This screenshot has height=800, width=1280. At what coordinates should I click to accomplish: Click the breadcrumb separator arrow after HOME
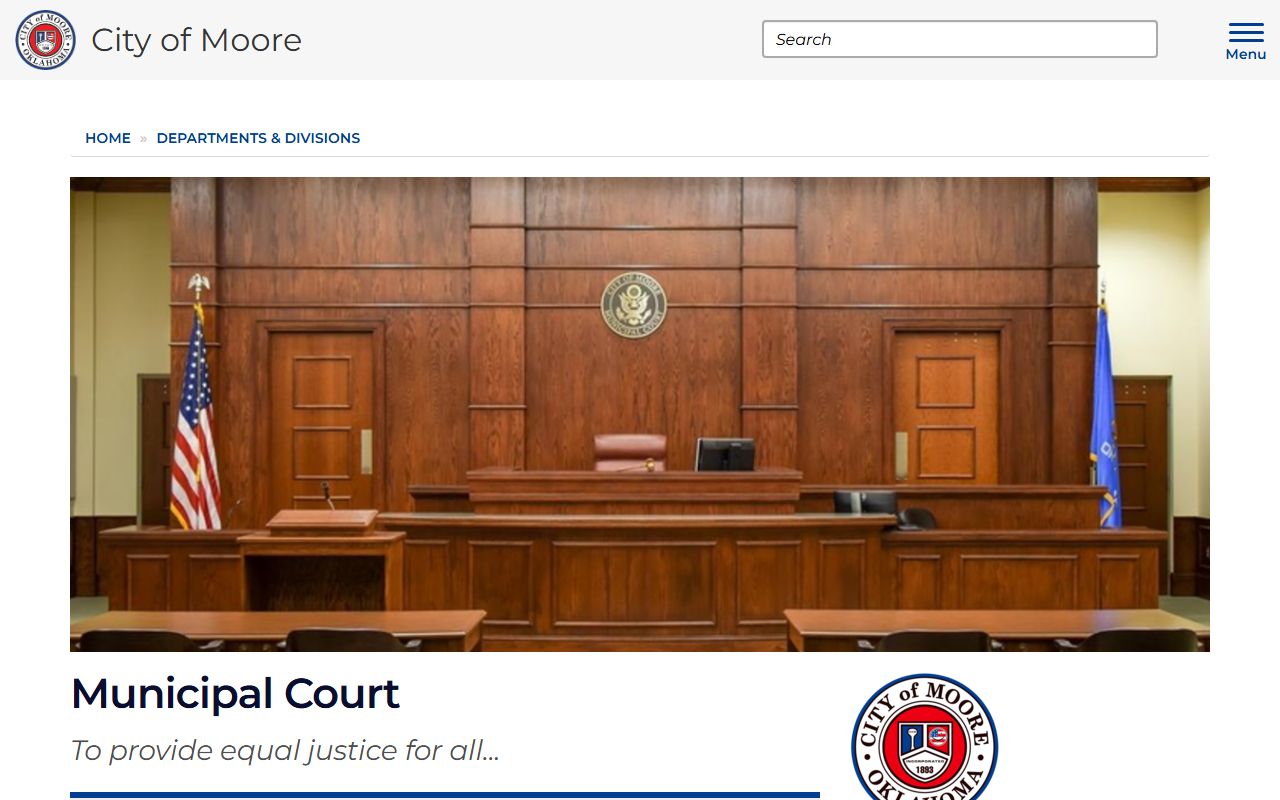pos(143,139)
